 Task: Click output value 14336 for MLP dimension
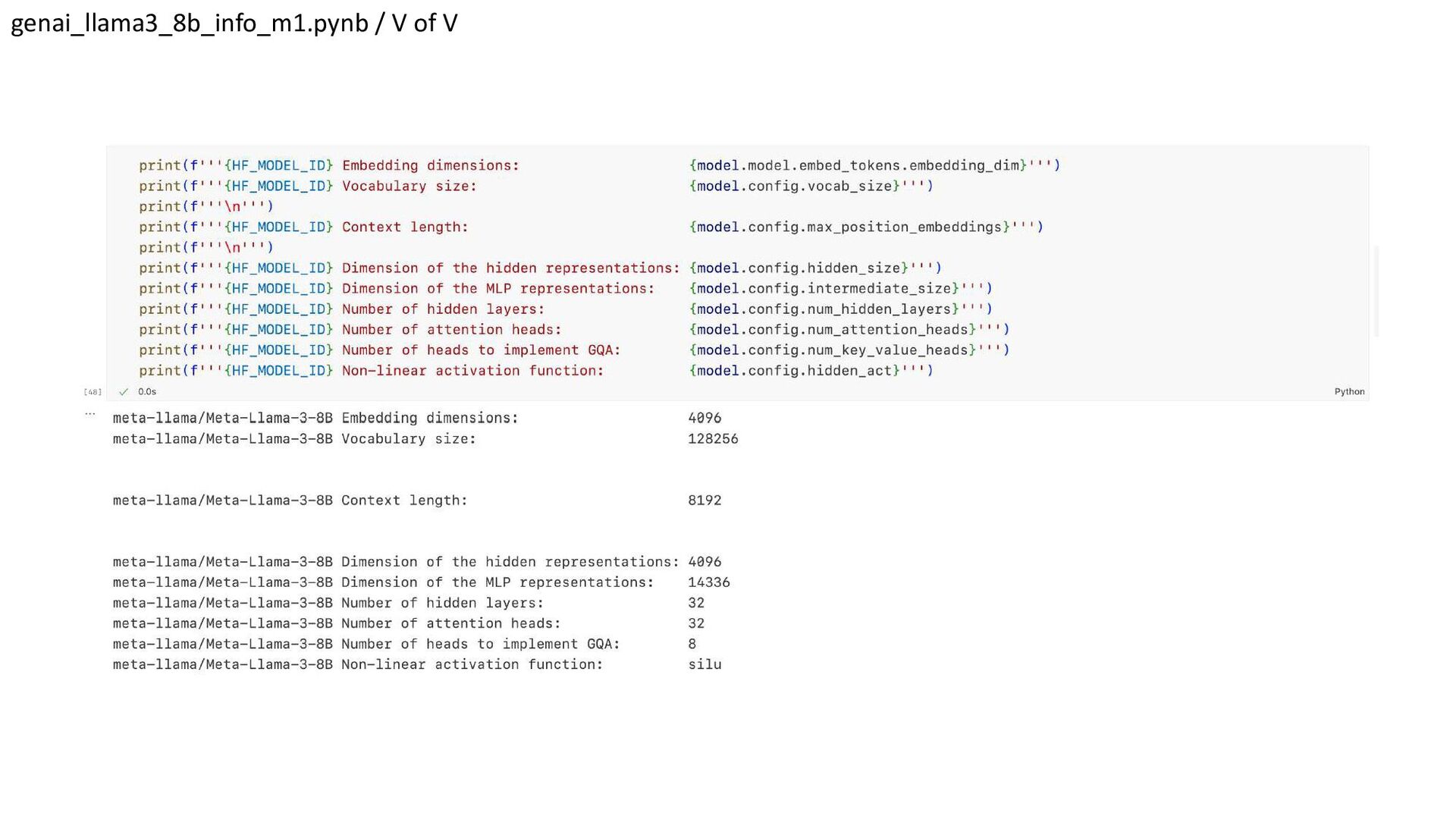(x=709, y=582)
